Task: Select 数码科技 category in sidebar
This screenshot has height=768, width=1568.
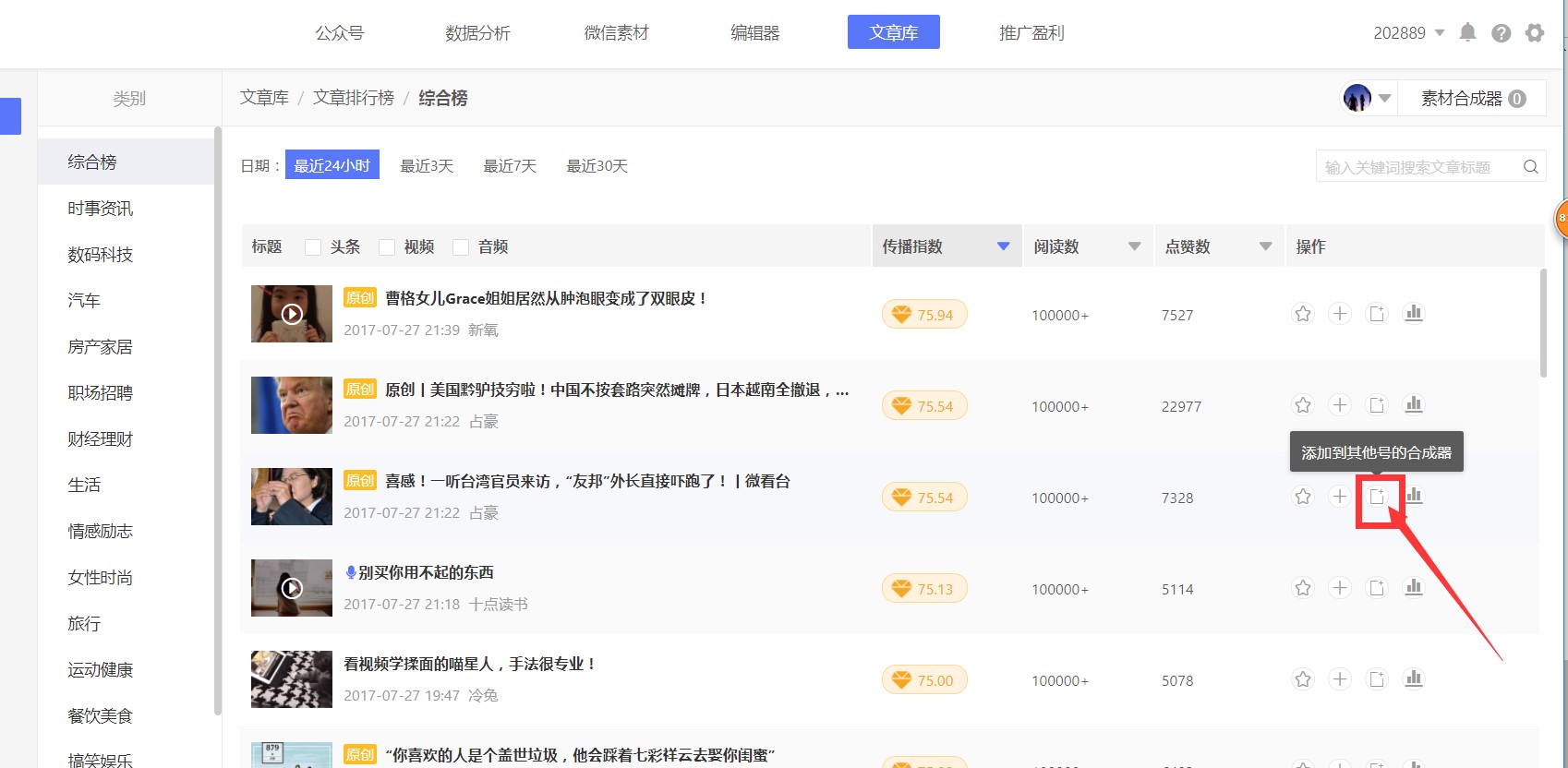Action: (x=100, y=255)
